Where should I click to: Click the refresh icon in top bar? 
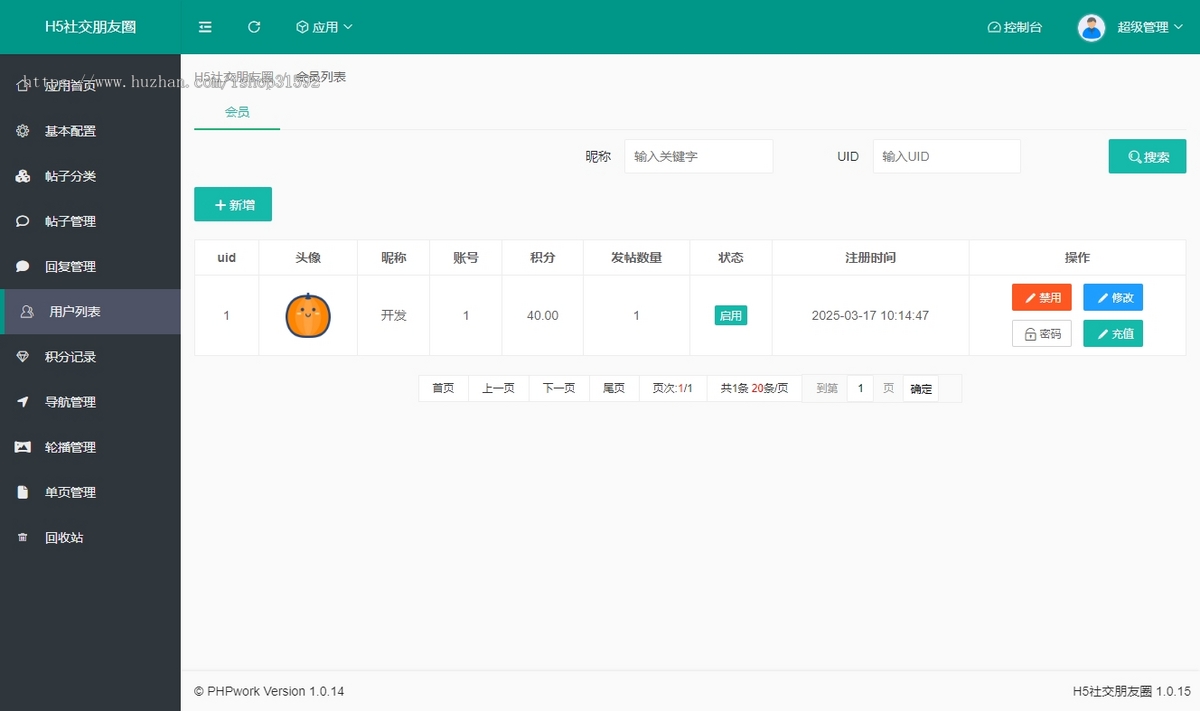point(254,27)
